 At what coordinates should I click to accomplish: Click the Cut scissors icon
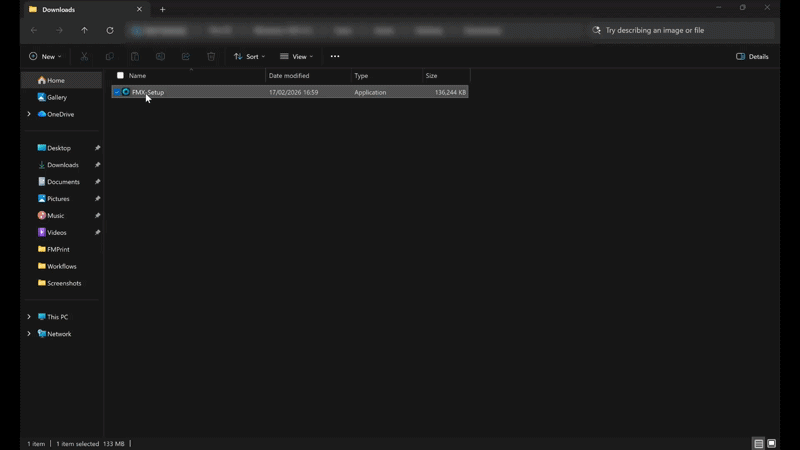click(x=84, y=57)
